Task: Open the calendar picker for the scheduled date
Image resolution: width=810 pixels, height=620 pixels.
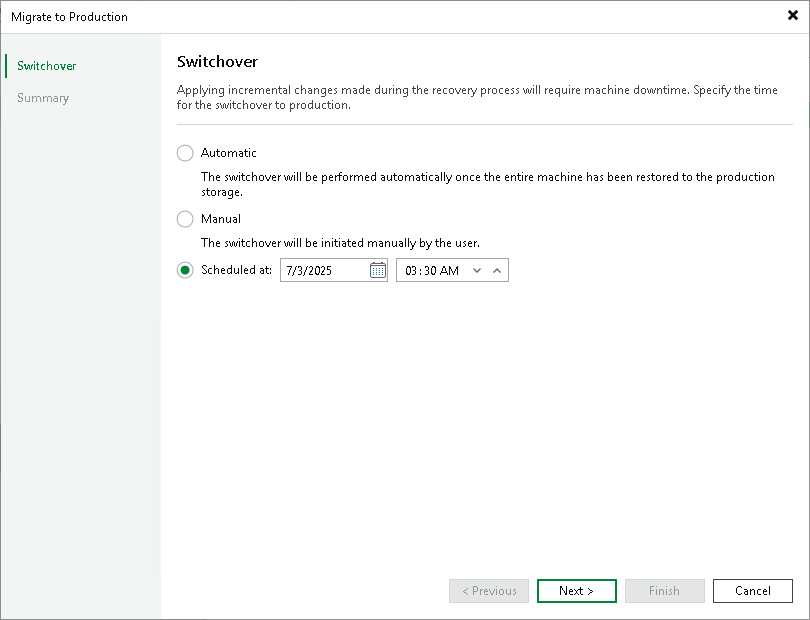Action: click(378, 270)
